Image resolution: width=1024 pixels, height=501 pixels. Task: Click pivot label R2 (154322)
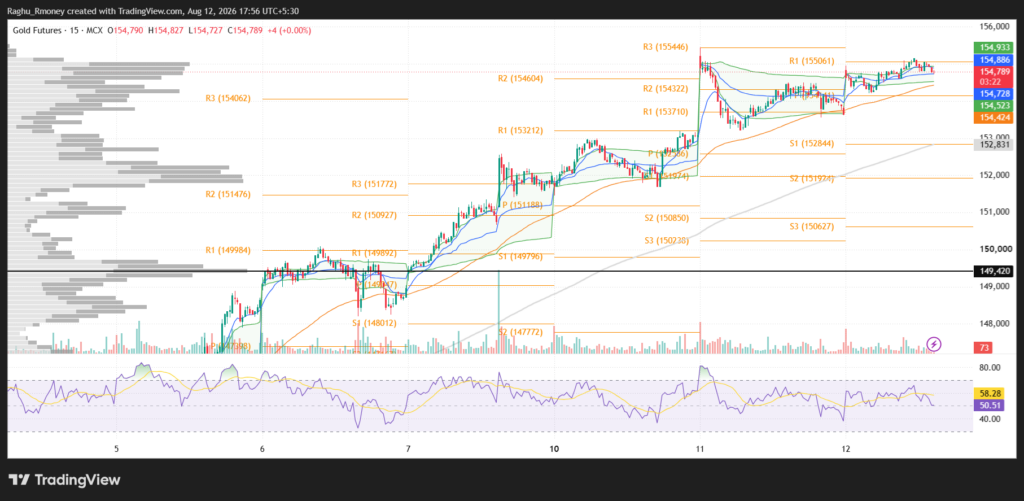pyautogui.click(x=665, y=88)
